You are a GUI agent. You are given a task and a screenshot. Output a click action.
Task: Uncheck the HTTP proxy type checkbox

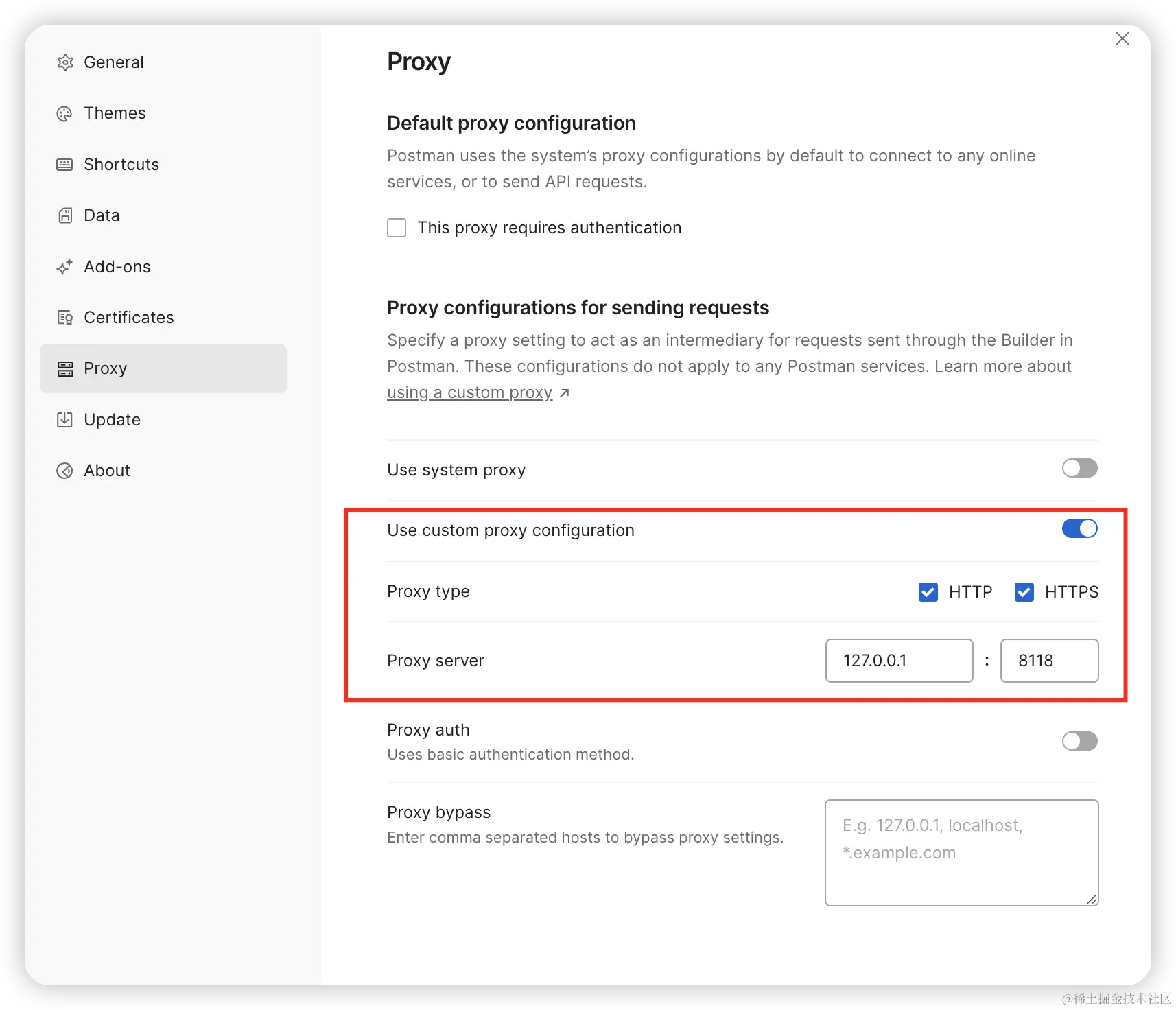click(x=928, y=592)
